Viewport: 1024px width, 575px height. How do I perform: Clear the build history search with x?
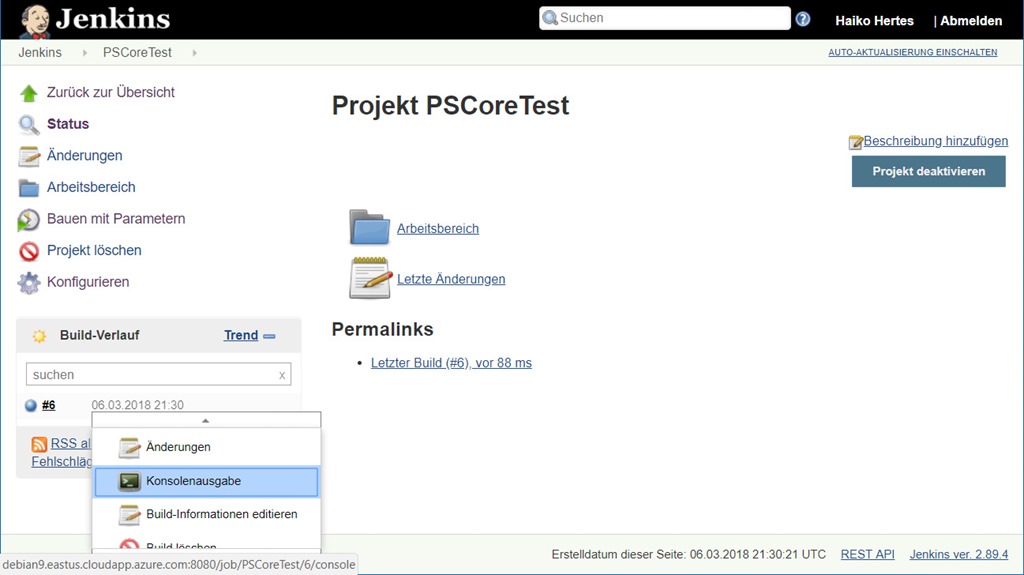click(x=282, y=375)
